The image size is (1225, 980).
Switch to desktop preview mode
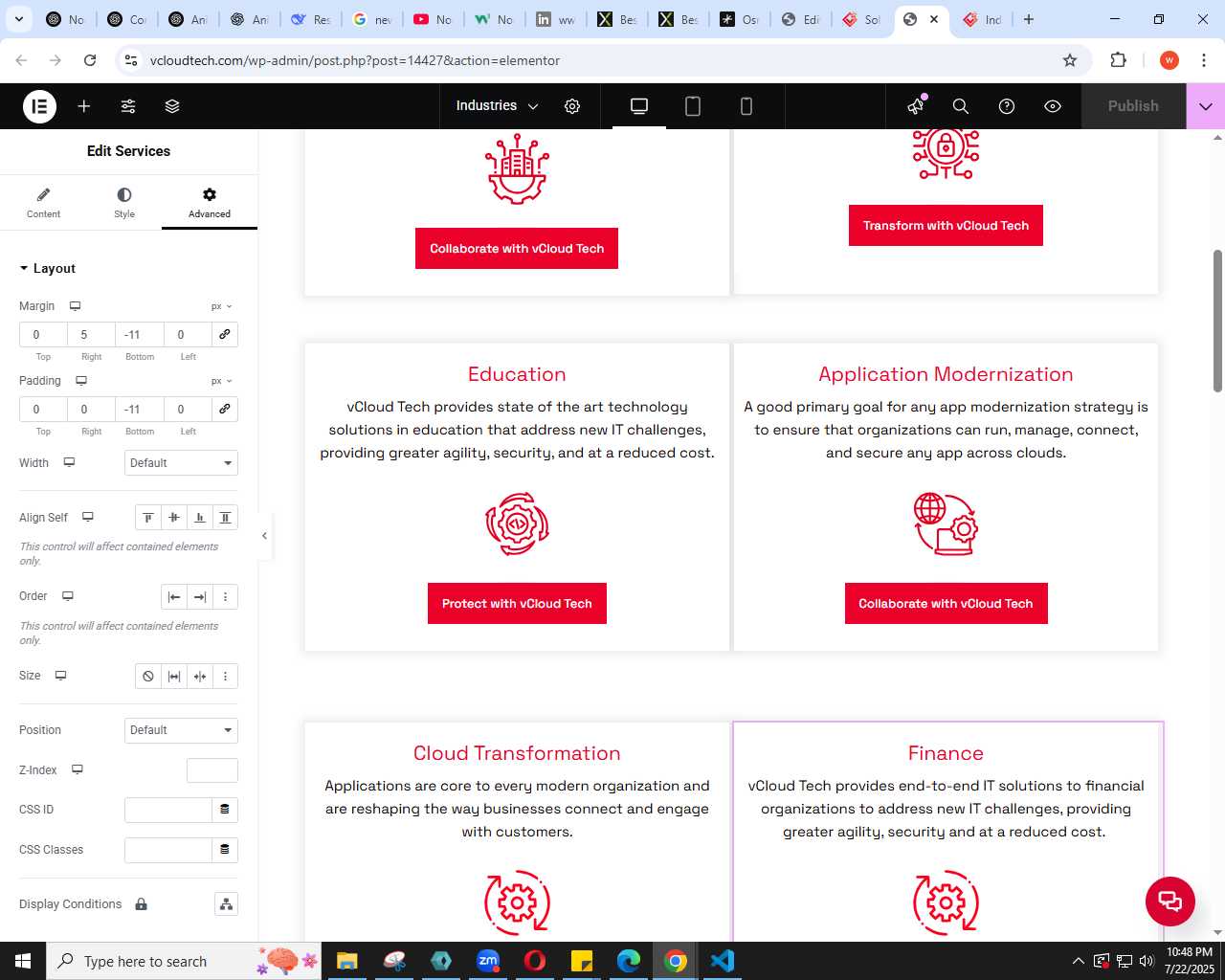pyautogui.click(x=639, y=106)
